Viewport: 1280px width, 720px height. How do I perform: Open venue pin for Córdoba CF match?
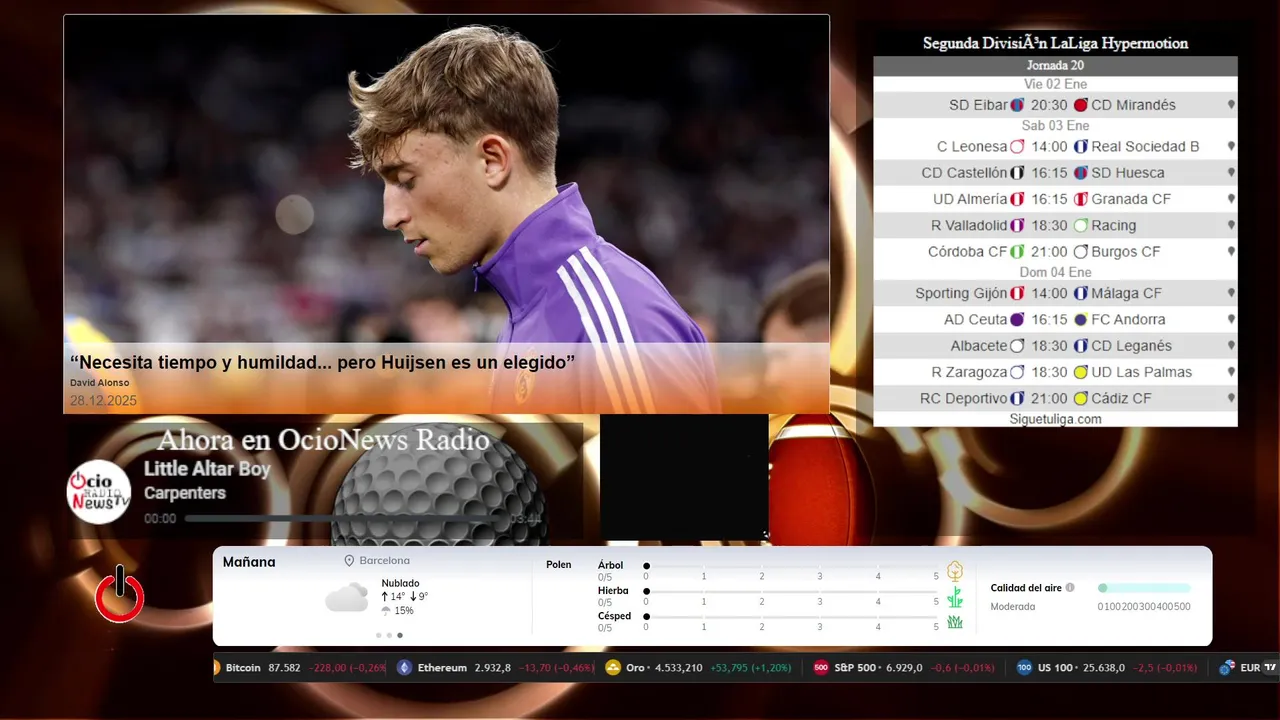1231,252
